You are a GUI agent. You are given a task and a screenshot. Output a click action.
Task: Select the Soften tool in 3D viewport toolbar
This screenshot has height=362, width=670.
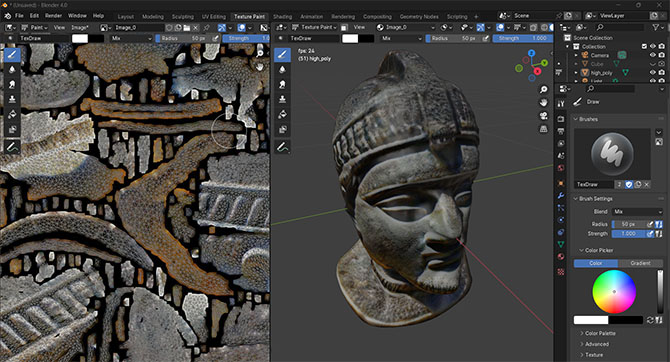pyautogui.click(x=282, y=69)
